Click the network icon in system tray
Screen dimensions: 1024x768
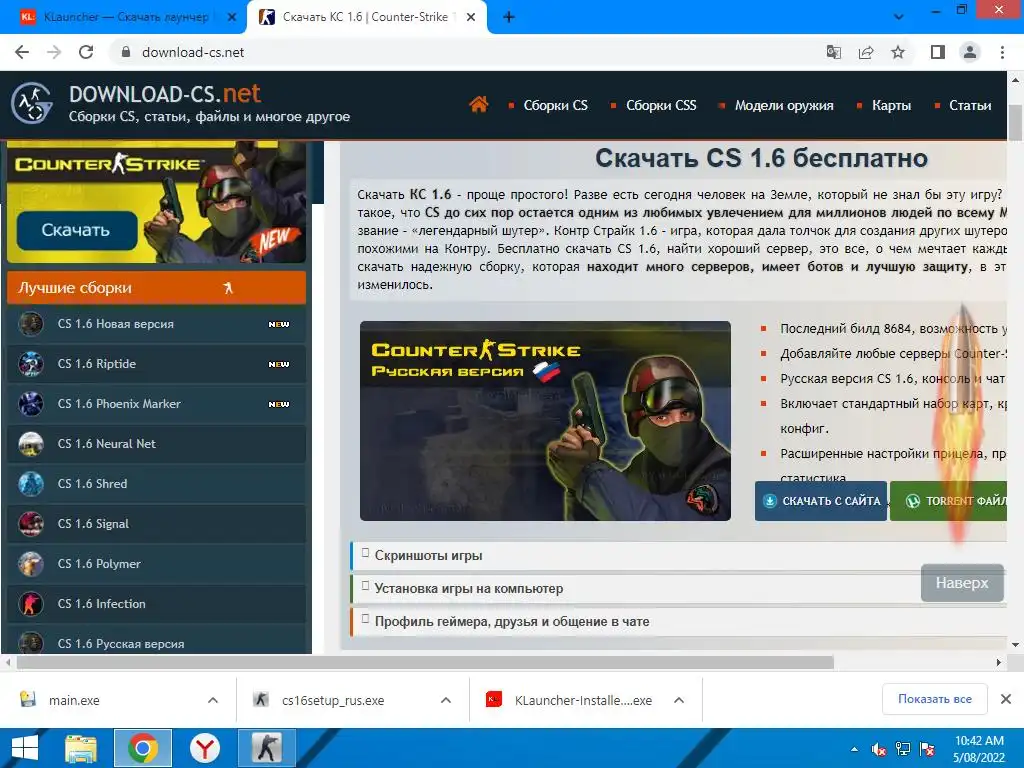pos(903,749)
